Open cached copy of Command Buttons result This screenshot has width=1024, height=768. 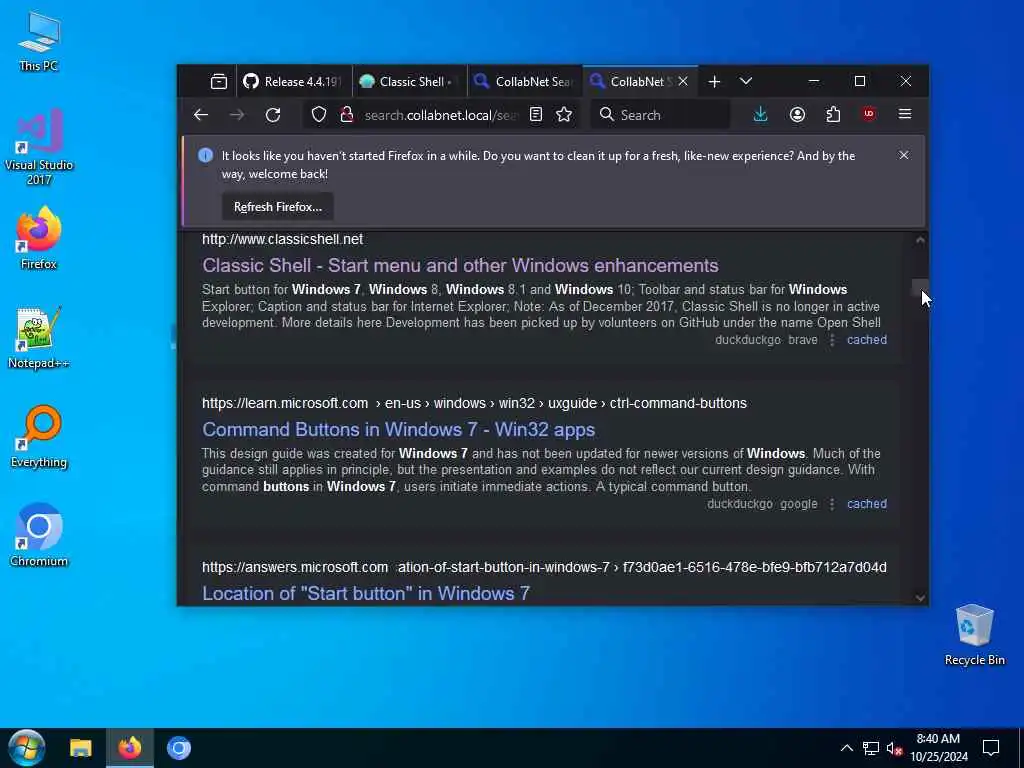click(x=867, y=504)
